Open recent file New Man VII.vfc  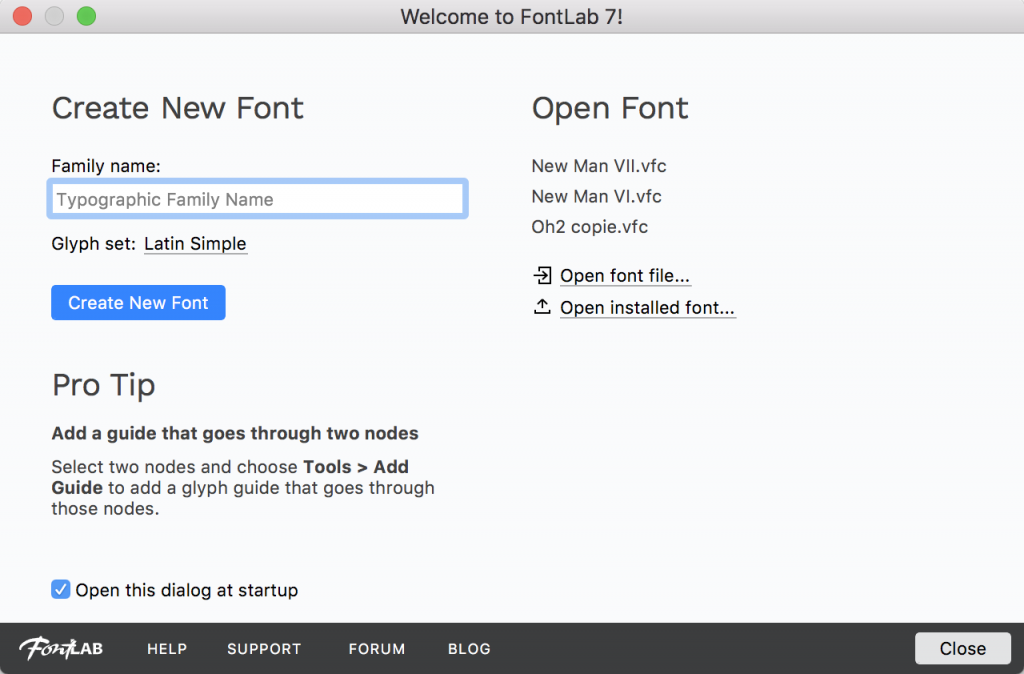(x=598, y=166)
